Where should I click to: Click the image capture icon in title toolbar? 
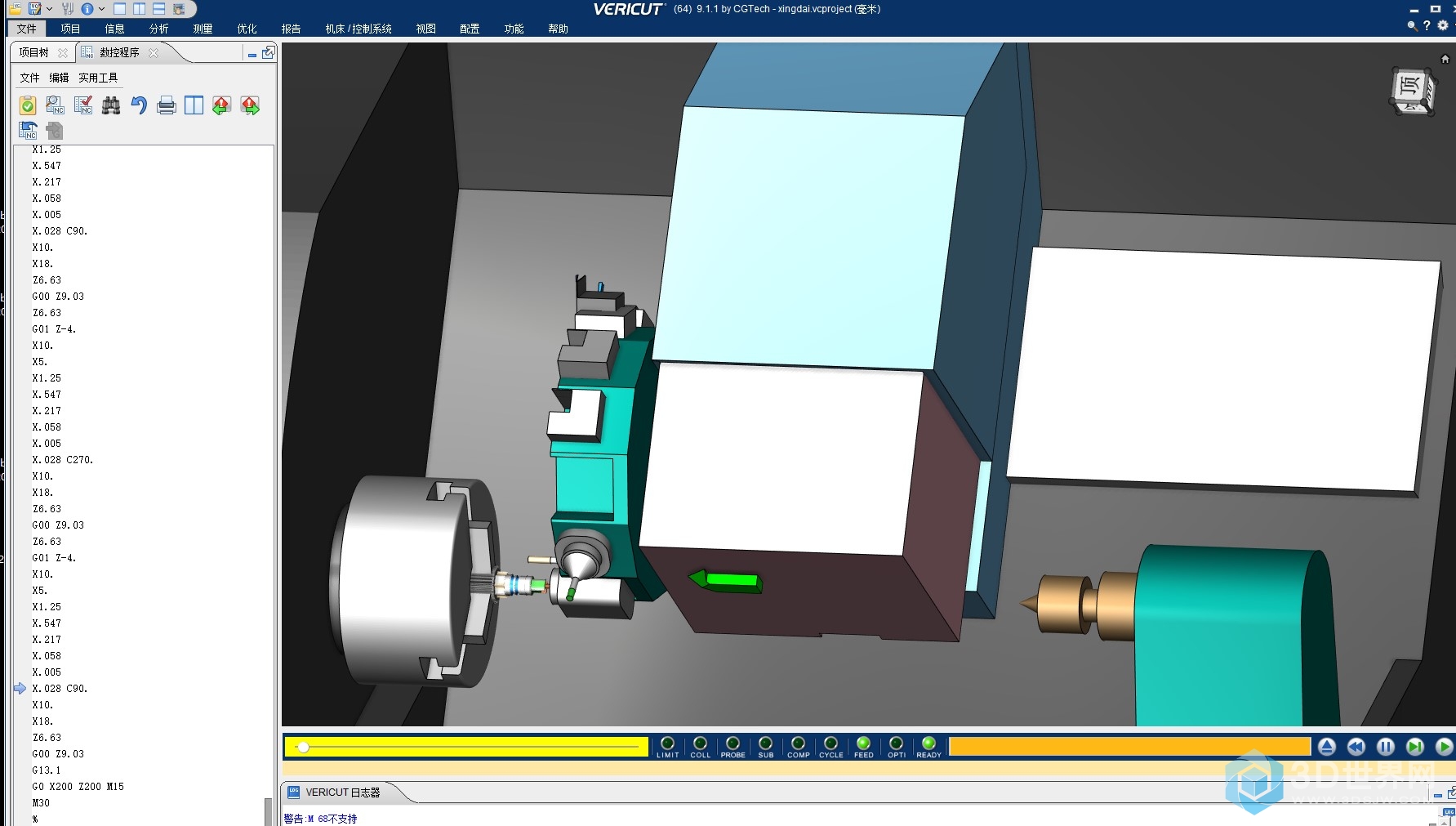pyautogui.click(x=179, y=9)
